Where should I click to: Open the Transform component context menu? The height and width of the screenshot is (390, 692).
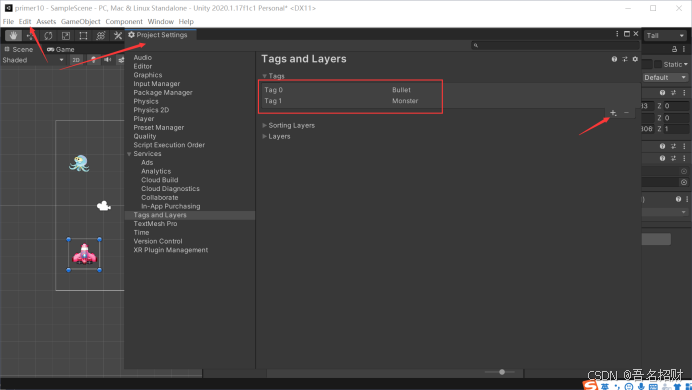coord(684,93)
